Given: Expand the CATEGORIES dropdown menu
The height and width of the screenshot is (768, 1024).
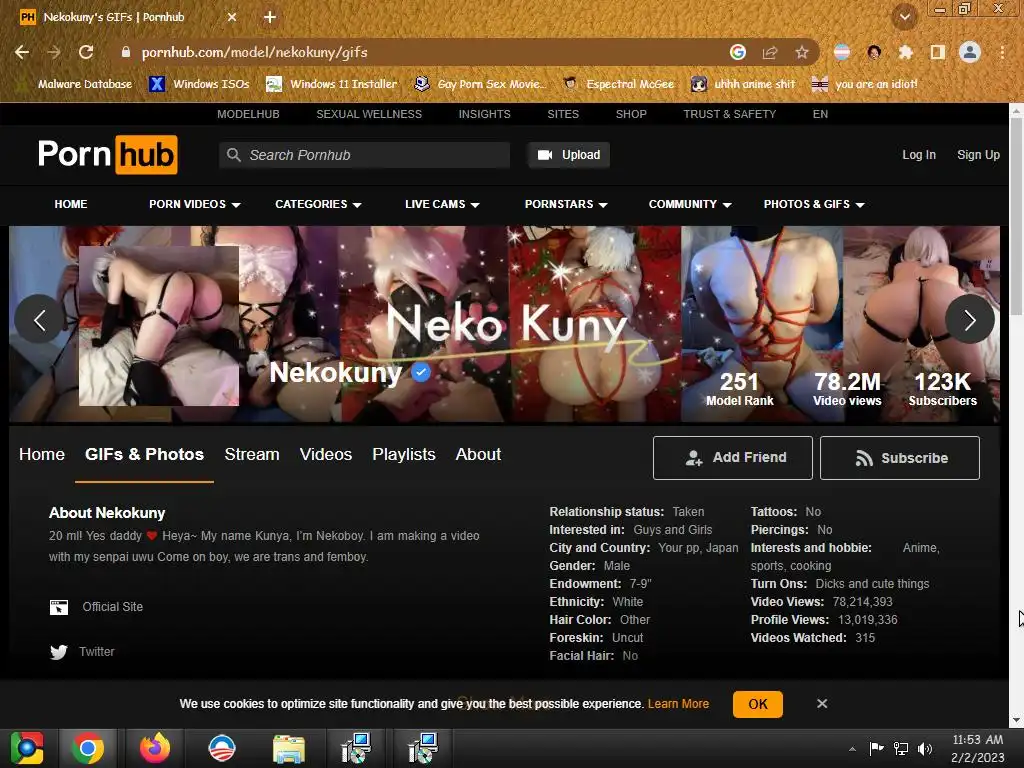Looking at the screenshot, I should click(318, 204).
